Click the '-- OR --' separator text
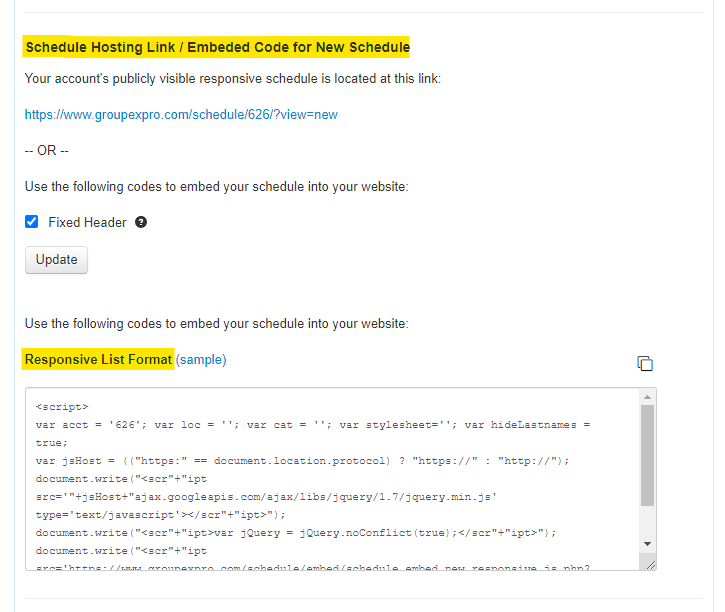 [x=47, y=151]
